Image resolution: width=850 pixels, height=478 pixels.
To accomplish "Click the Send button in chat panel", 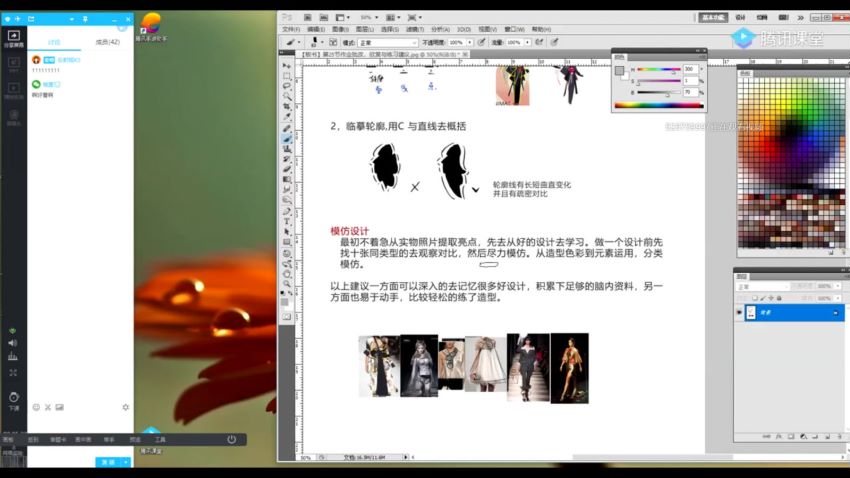I will [x=108, y=462].
